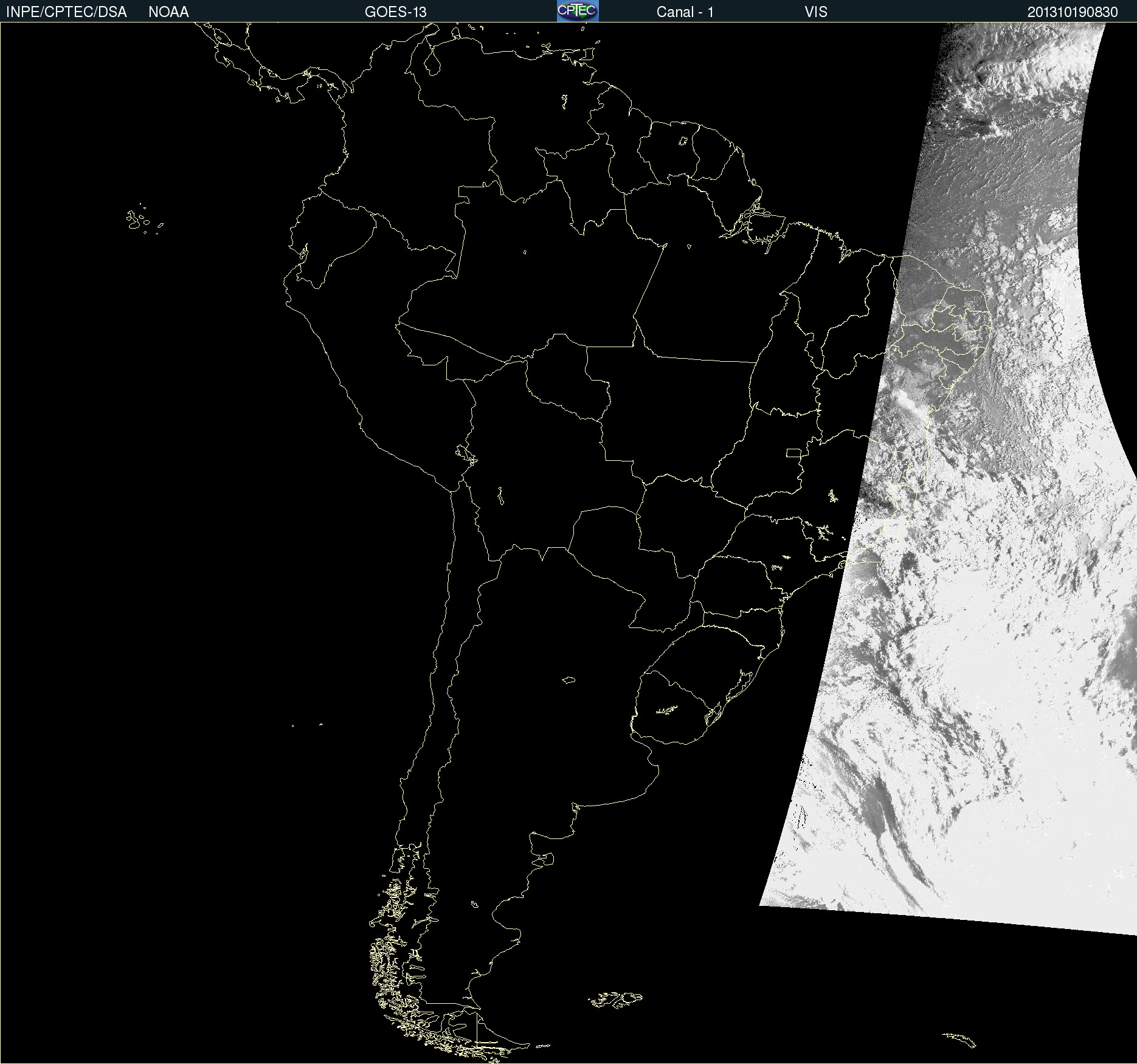Select the GOES-13 satellite label
The height and width of the screenshot is (1064, 1137).
point(395,12)
